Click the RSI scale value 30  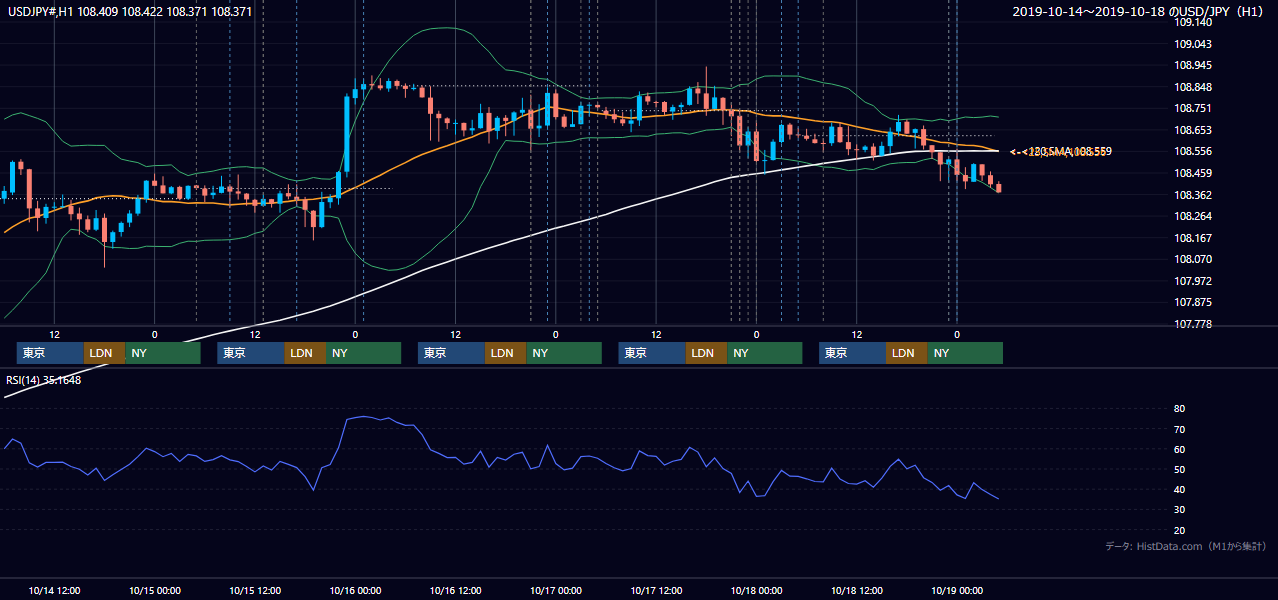[1179, 510]
